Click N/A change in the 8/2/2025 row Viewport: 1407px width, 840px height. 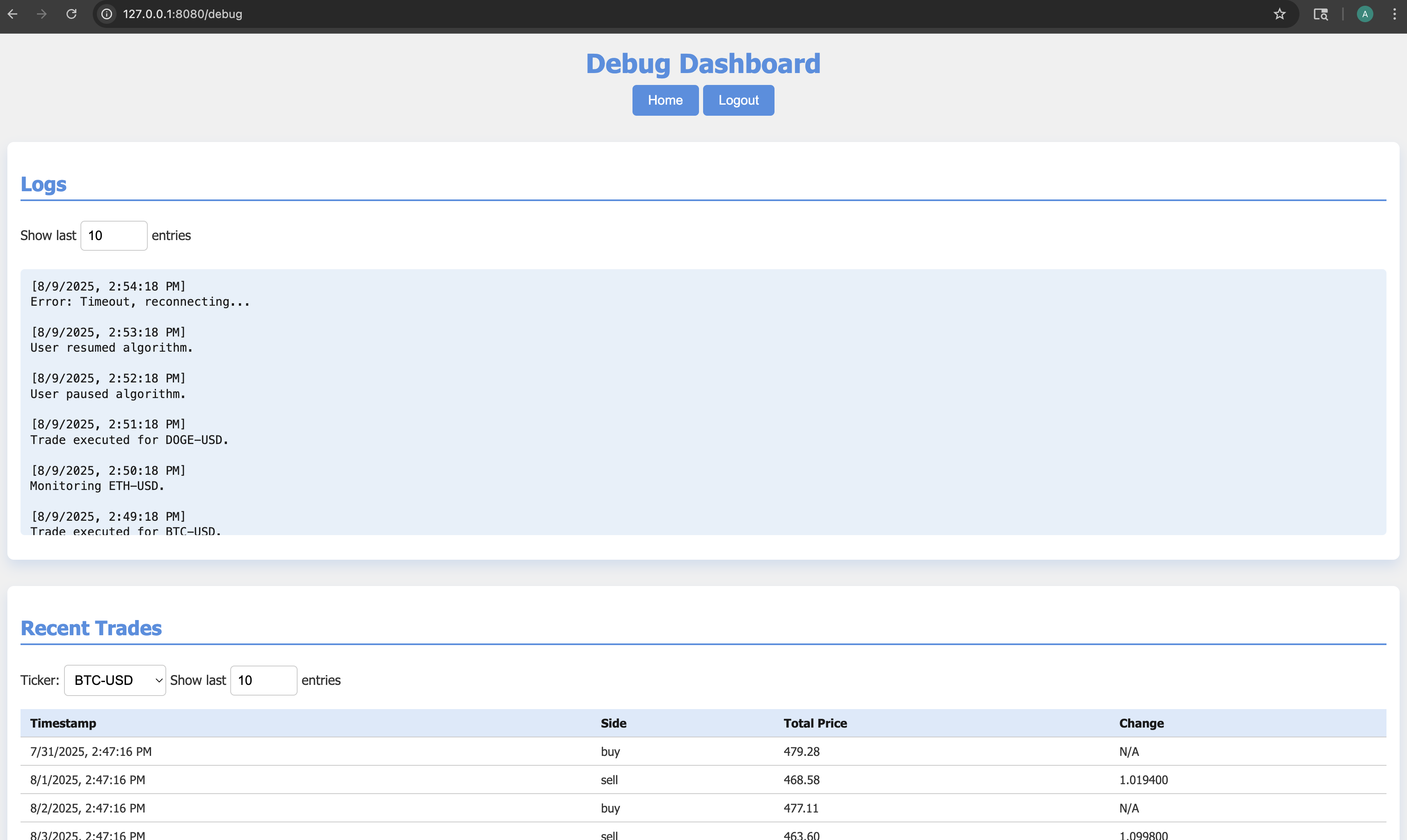(x=1129, y=808)
